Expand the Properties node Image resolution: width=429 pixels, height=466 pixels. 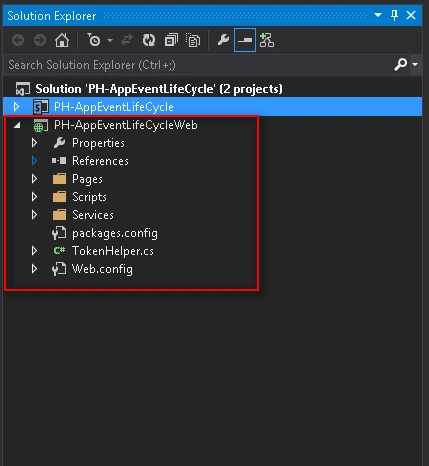(34, 143)
